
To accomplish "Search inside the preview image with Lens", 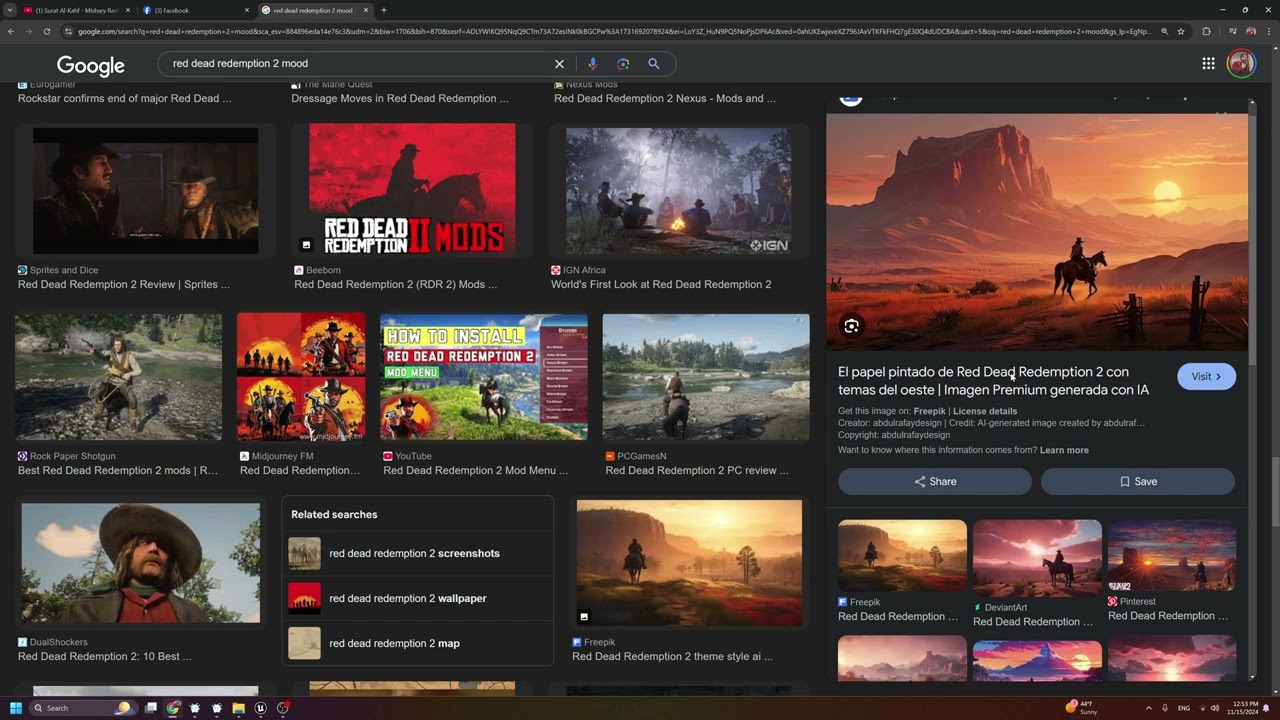I will tap(851, 326).
